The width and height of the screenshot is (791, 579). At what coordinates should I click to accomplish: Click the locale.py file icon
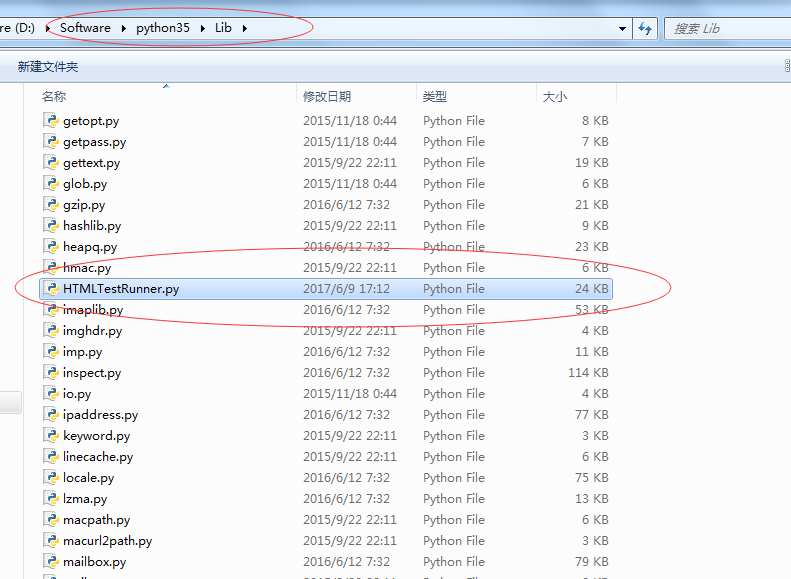51,478
